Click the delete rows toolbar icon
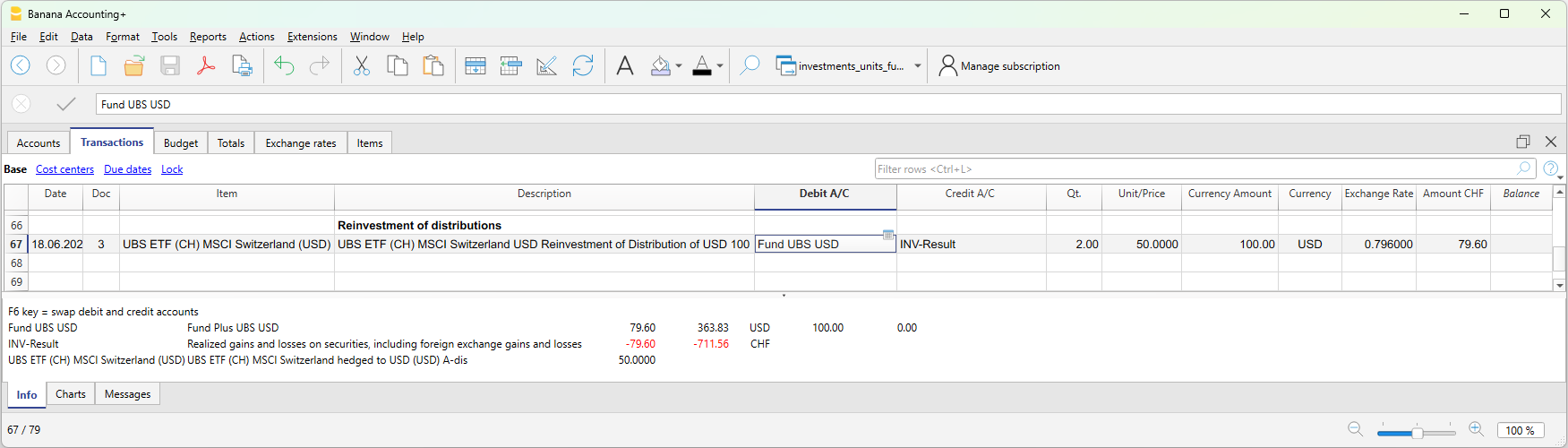The height and width of the screenshot is (448, 1568). coord(511,65)
